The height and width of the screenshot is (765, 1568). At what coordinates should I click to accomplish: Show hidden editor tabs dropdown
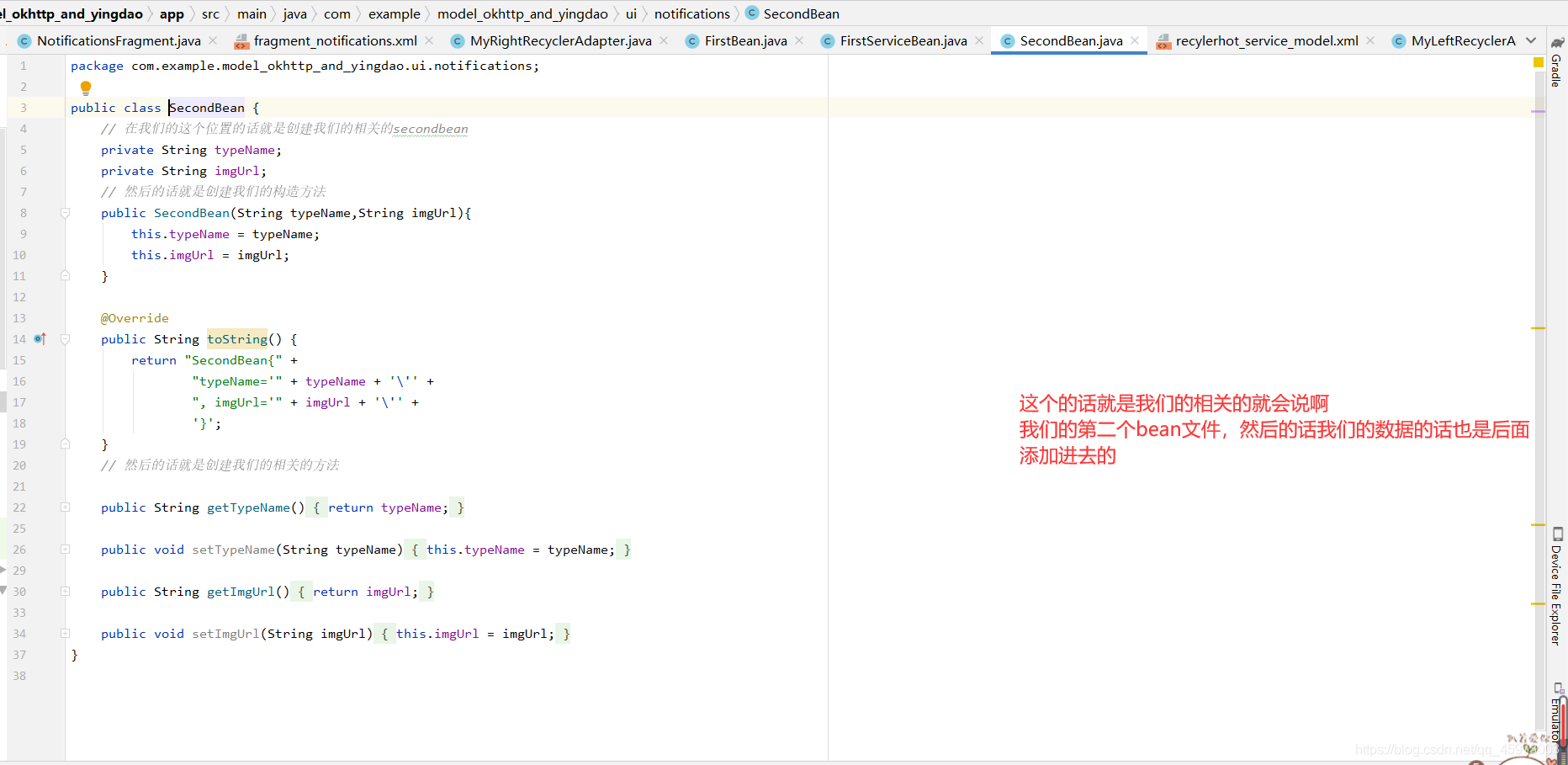click(1531, 40)
